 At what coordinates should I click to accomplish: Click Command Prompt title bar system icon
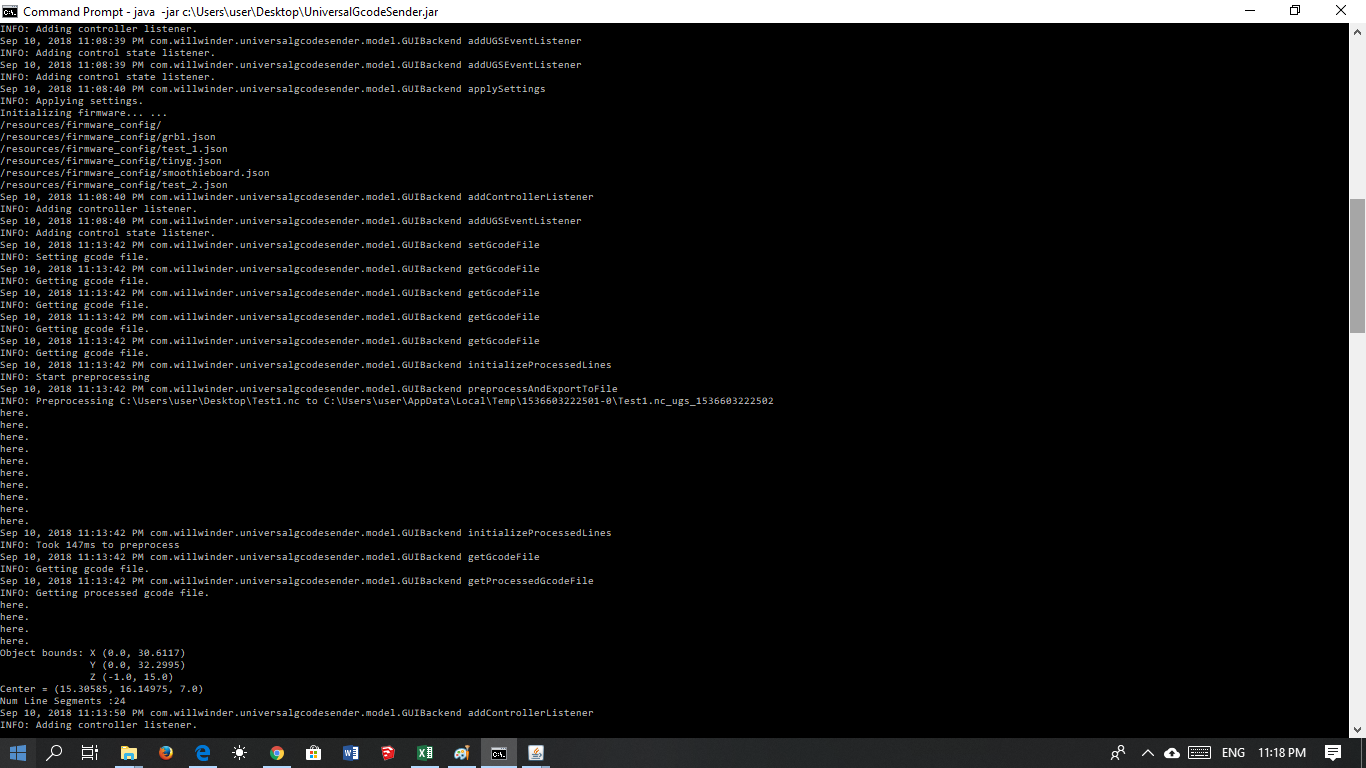pos(9,11)
